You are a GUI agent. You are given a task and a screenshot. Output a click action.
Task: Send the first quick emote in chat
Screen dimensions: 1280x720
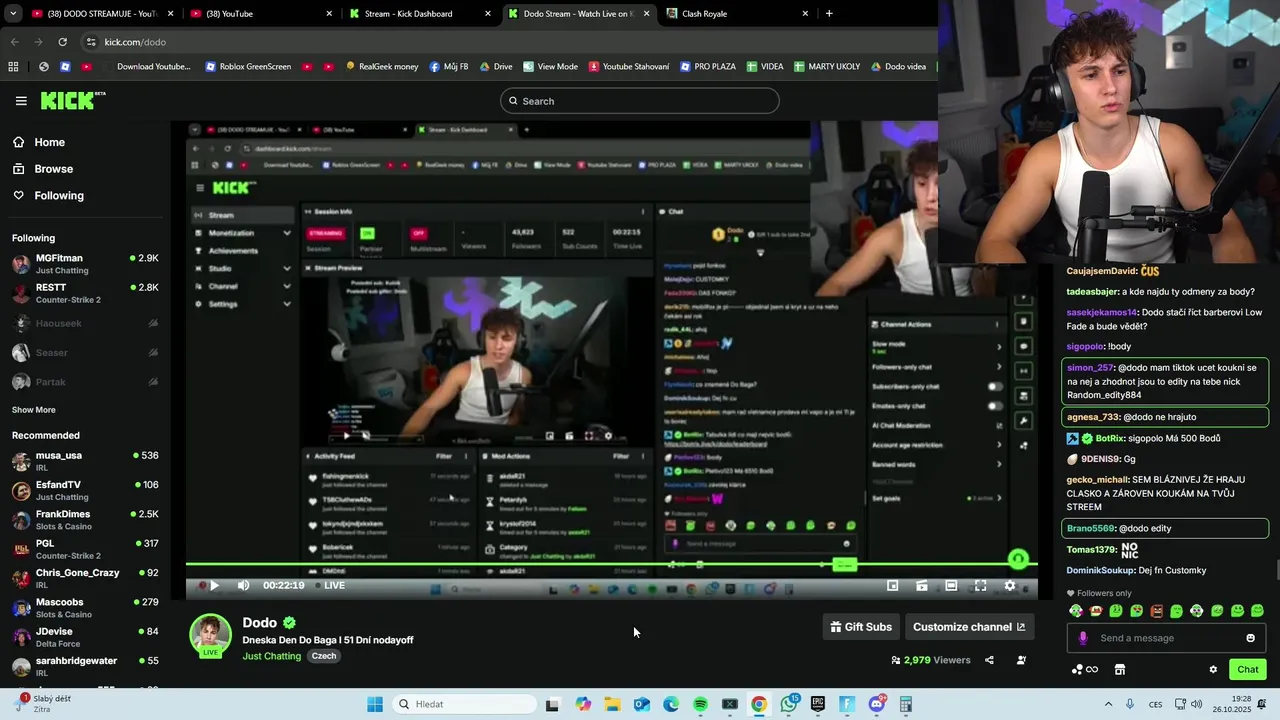(x=1076, y=611)
